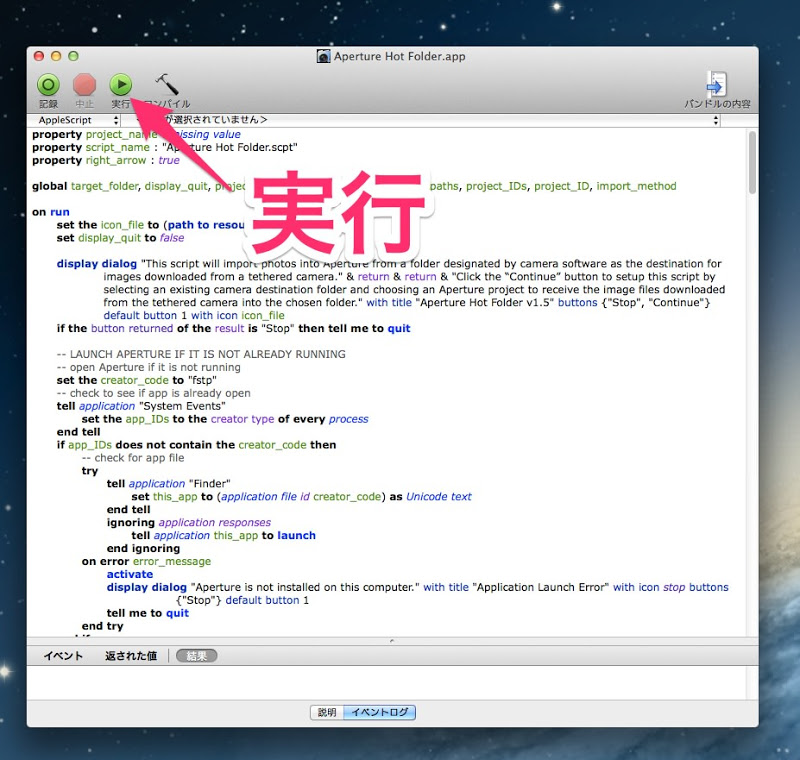The height and width of the screenshot is (760, 800).
Task: Show the イベントログ event log pane
Action: 380,712
